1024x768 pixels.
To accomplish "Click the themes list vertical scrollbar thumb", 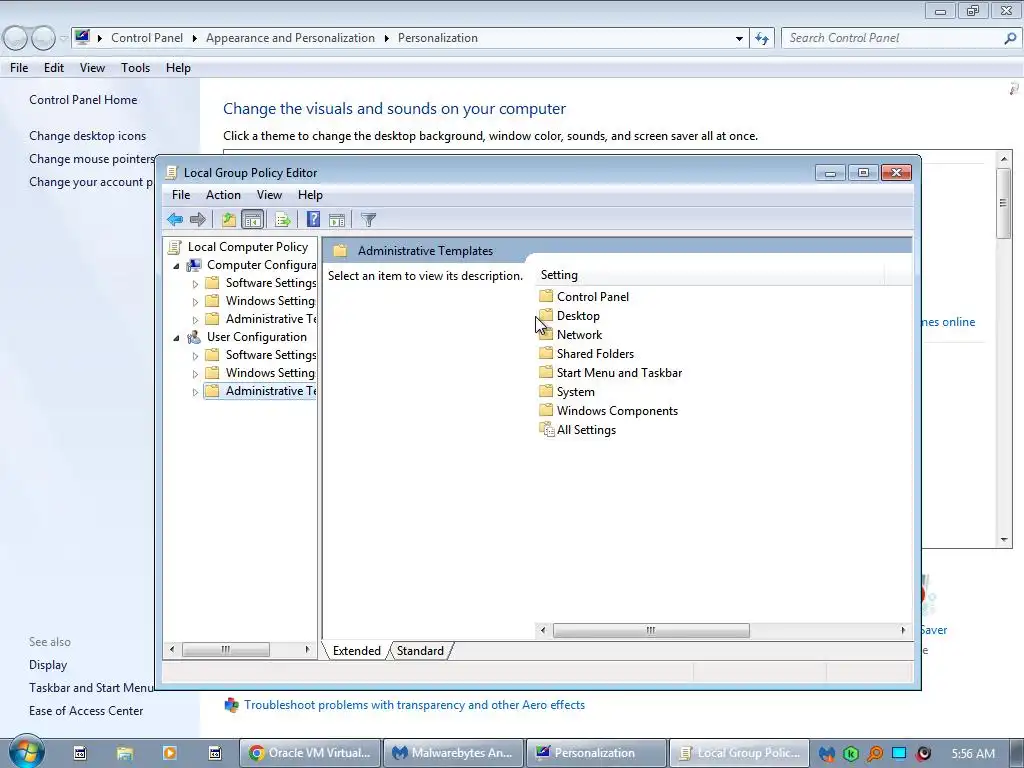I will click(x=1004, y=203).
